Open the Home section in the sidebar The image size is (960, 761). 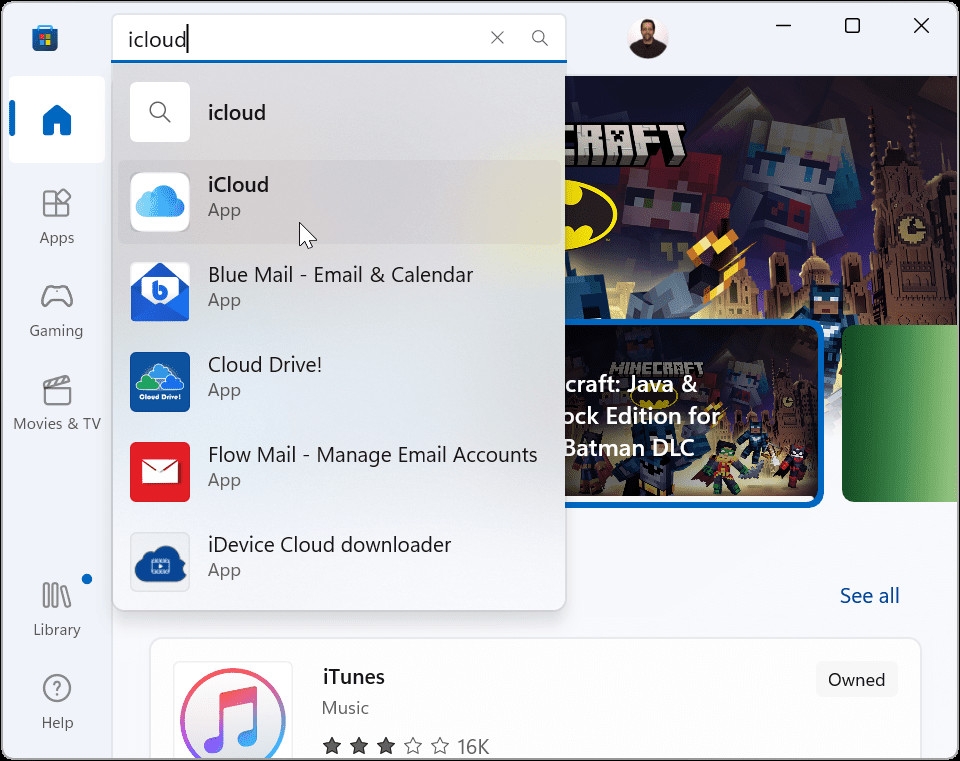coord(56,120)
